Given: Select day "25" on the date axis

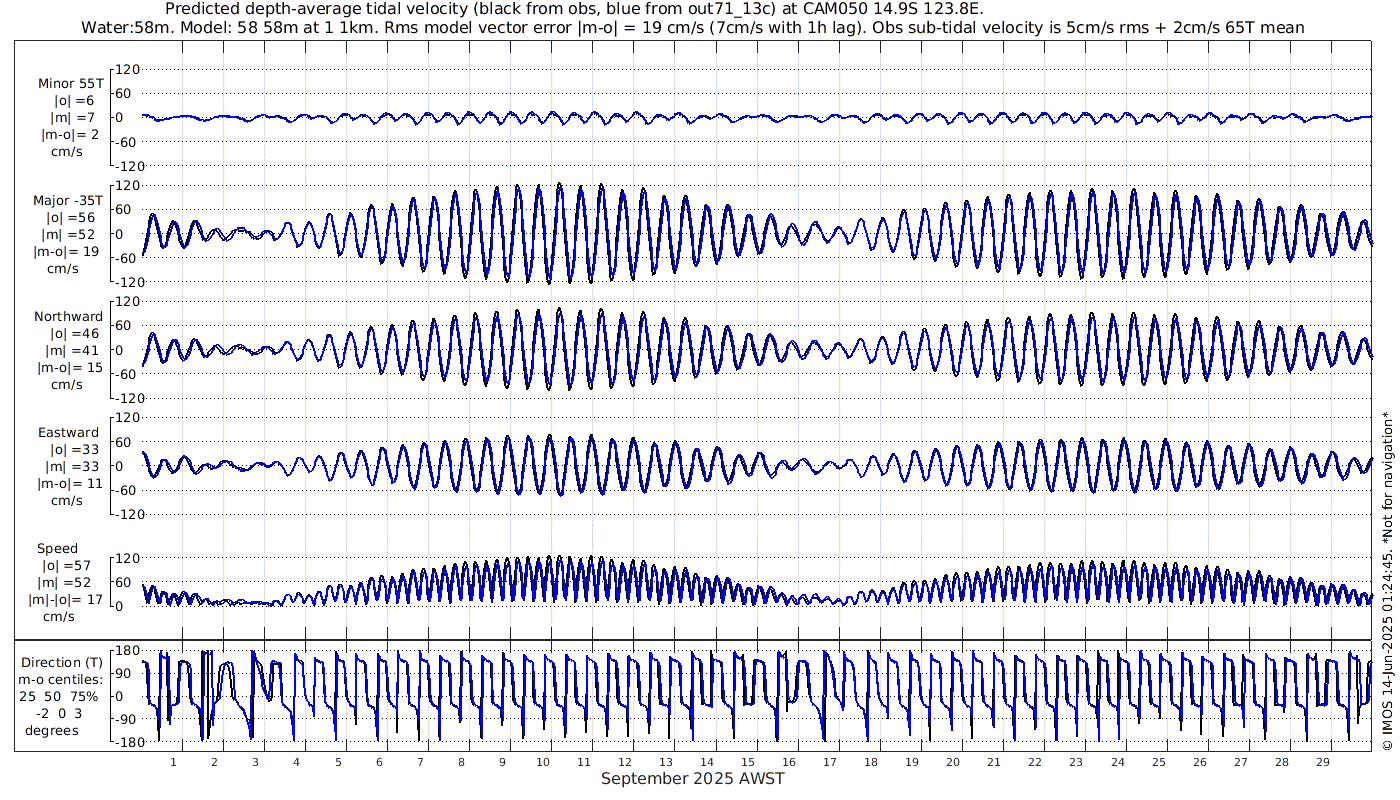Looking at the screenshot, I should point(1158,762).
